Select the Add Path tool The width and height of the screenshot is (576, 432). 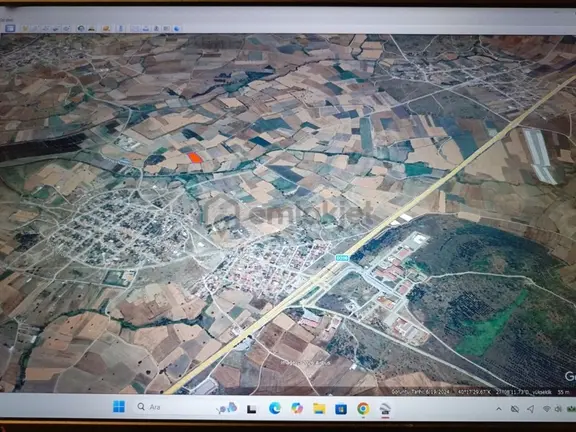click(46, 28)
